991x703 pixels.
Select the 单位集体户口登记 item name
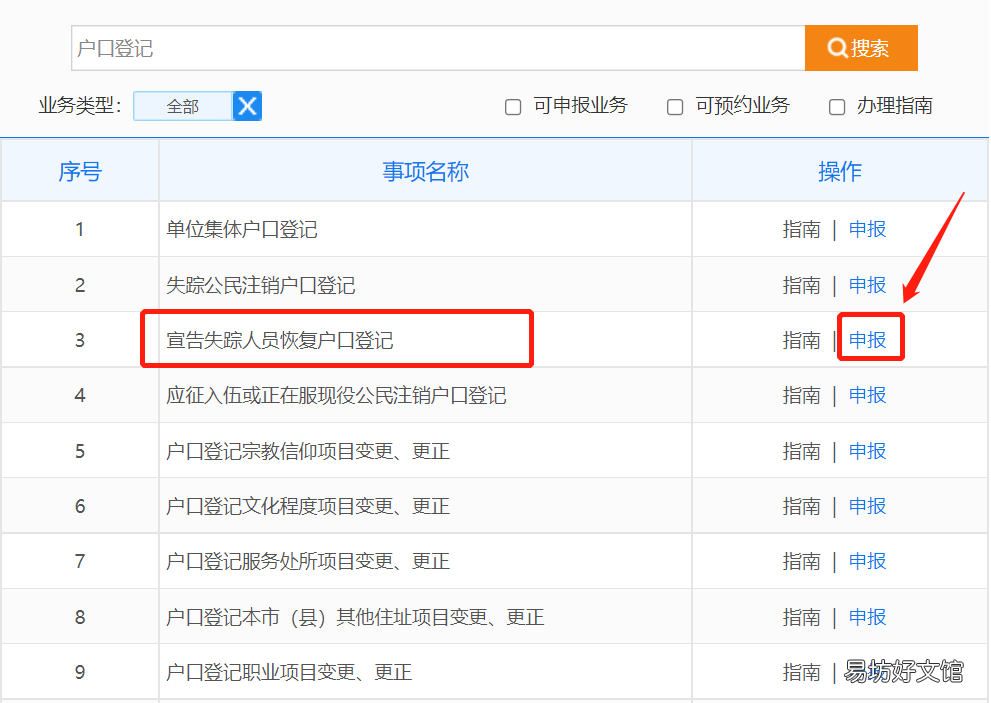tap(241, 229)
